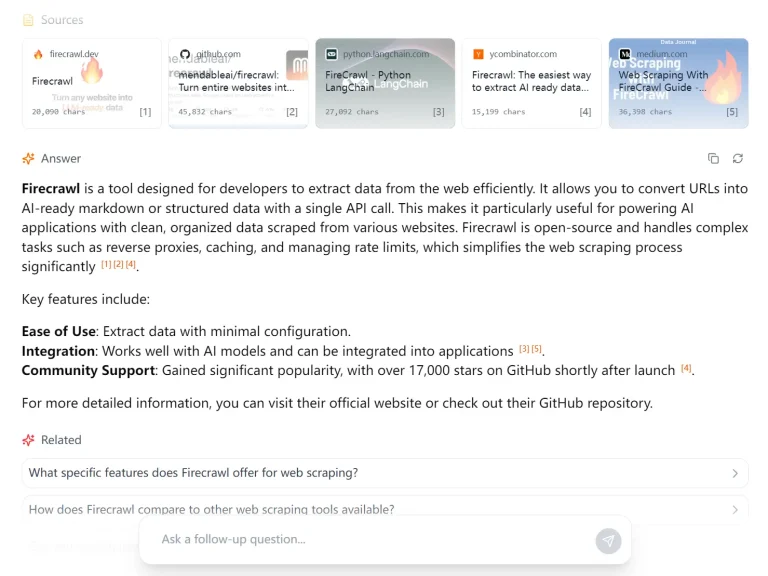768x576 pixels.
Task: Click the Y Combinator favicon on the fourth source
Action: point(478,54)
